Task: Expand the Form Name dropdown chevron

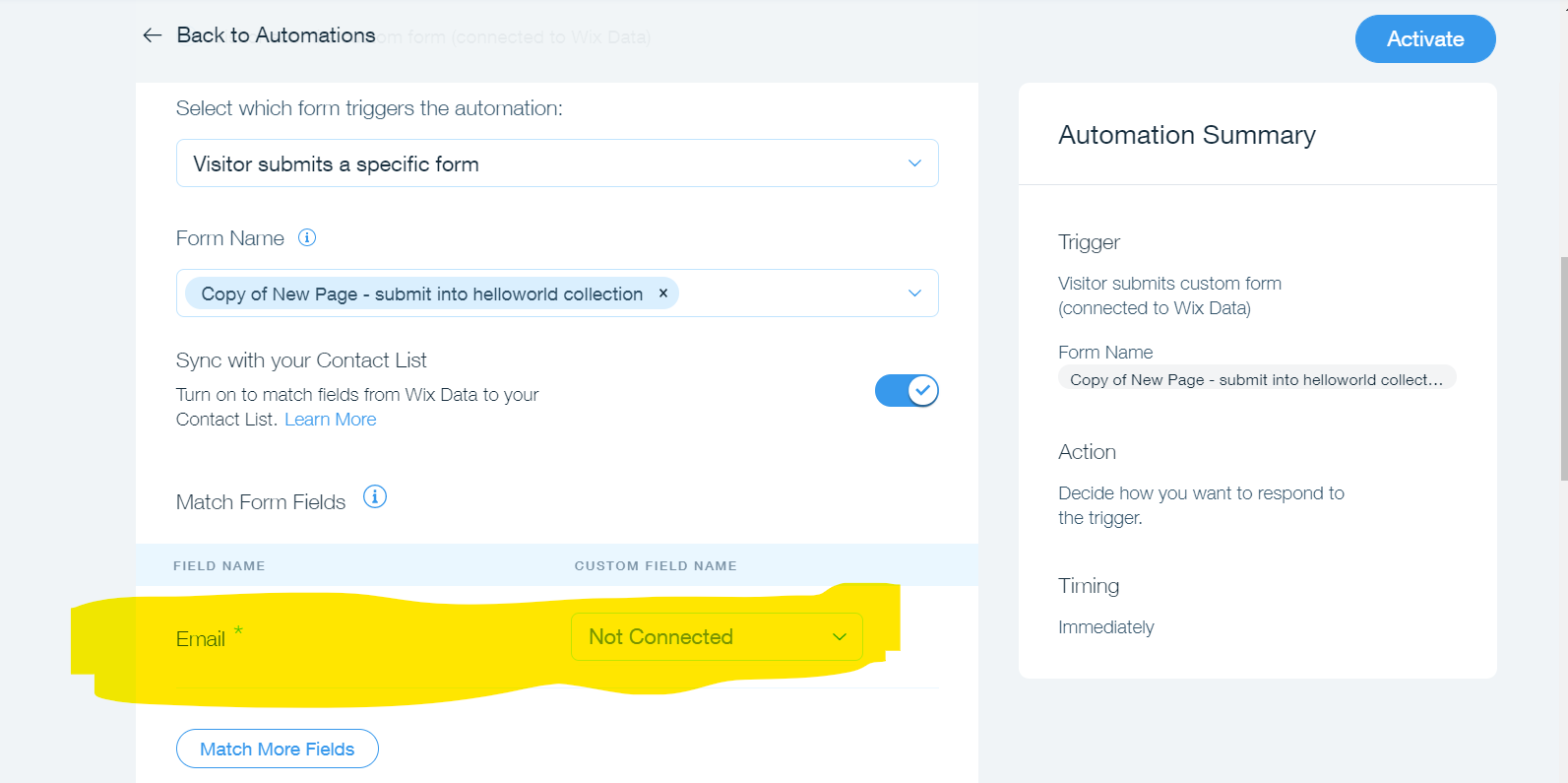Action: tap(914, 294)
